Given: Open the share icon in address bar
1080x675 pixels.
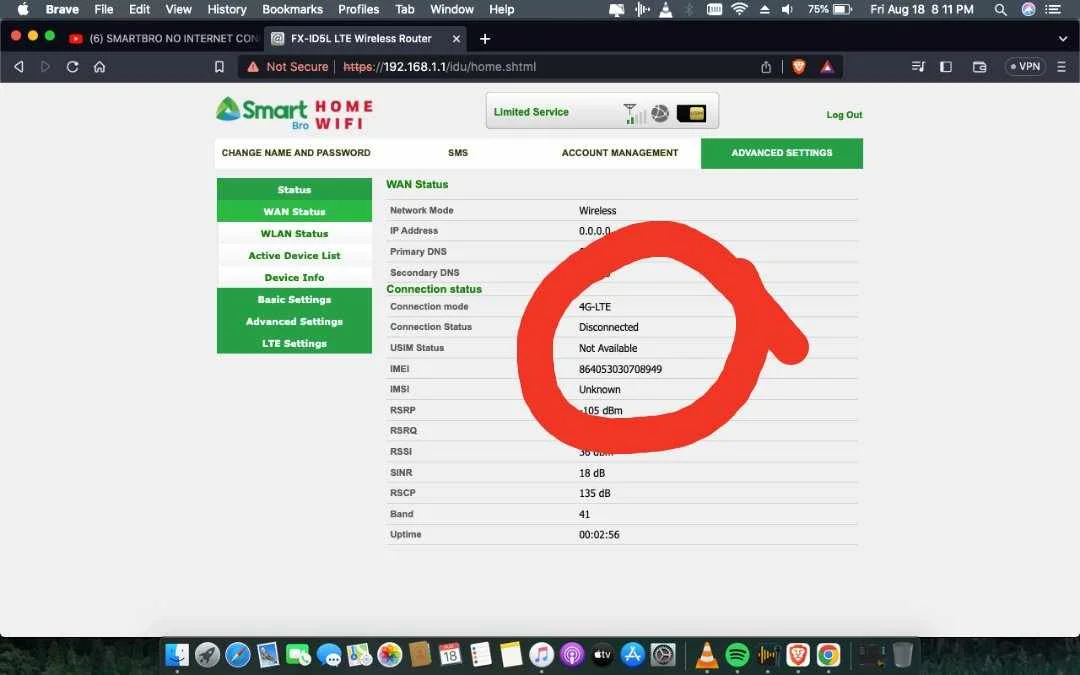Looking at the screenshot, I should 766,67.
